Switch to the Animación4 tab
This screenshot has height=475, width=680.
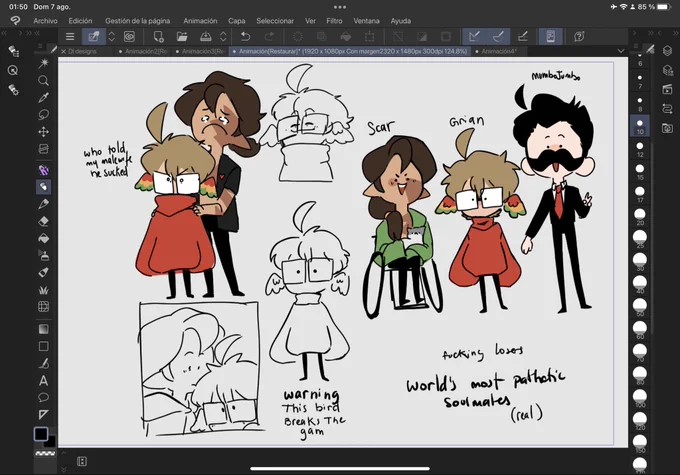499,51
